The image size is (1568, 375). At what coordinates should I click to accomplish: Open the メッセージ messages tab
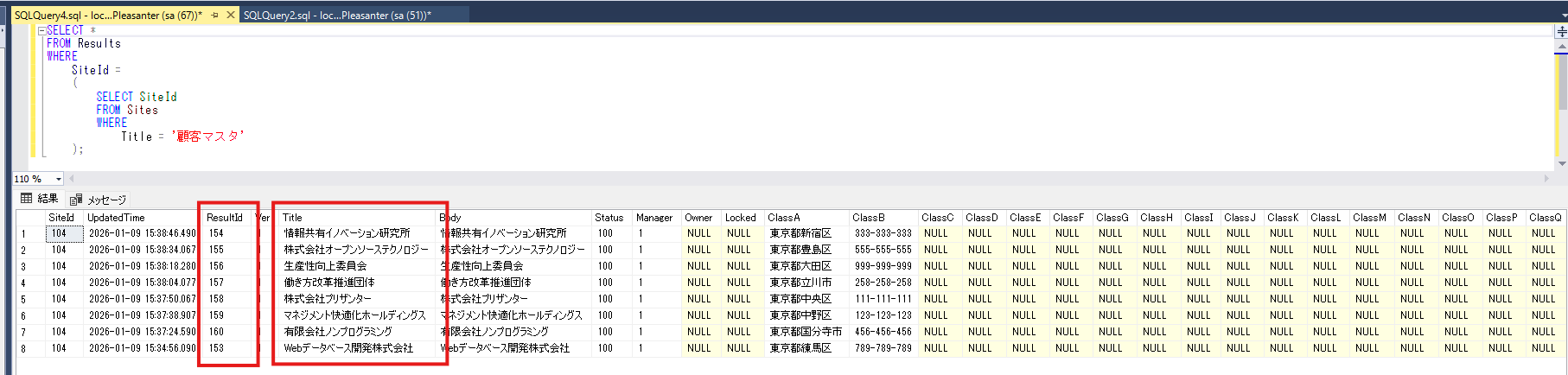pyautogui.click(x=98, y=200)
